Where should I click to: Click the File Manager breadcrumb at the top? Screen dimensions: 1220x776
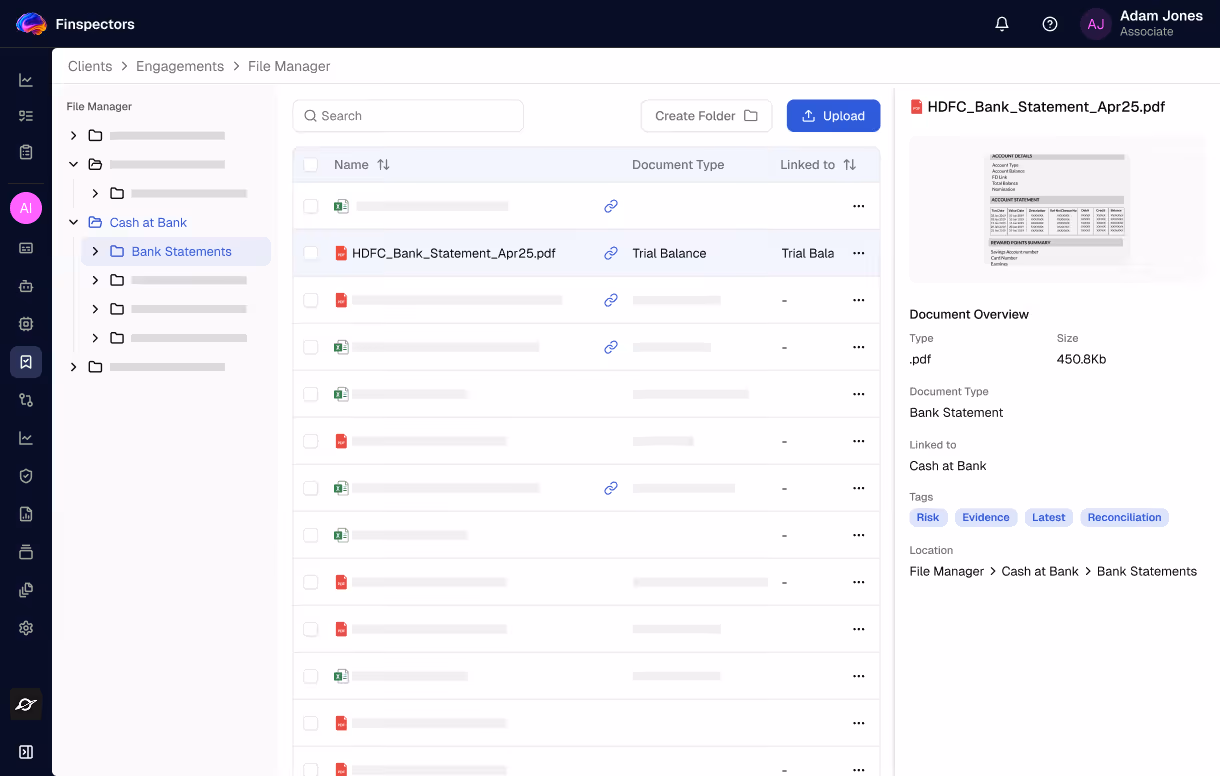pyautogui.click(x=289, y=66)
